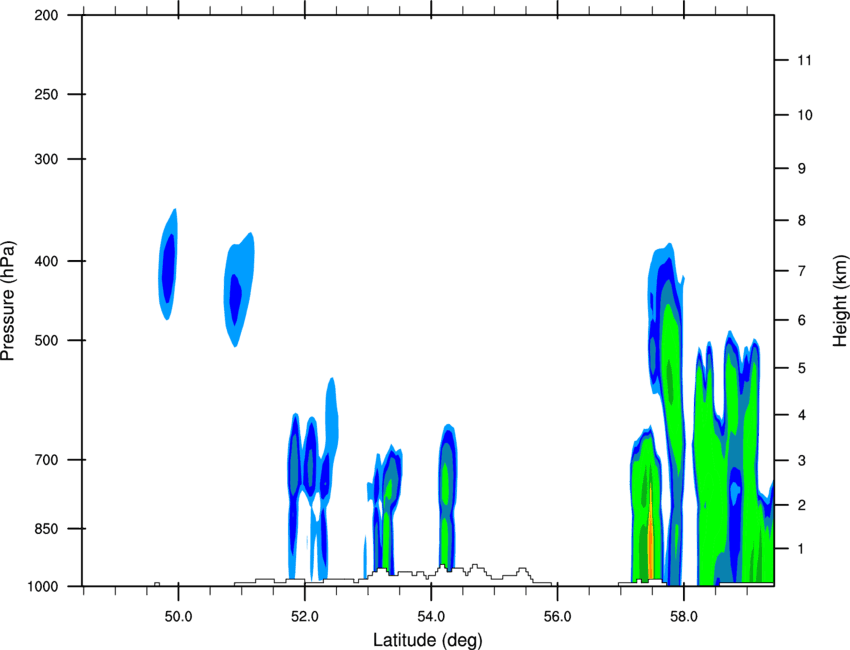The height and width of the screenshot is (650, 850).
Task: Click the 5 km height label
Action: pos(802,368)
